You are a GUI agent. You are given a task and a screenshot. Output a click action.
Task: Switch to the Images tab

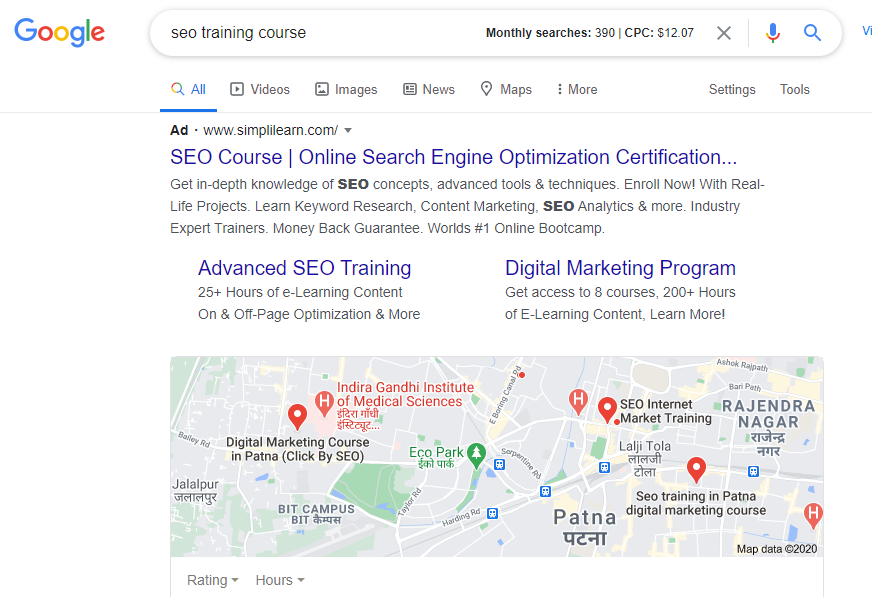(346, 89)
